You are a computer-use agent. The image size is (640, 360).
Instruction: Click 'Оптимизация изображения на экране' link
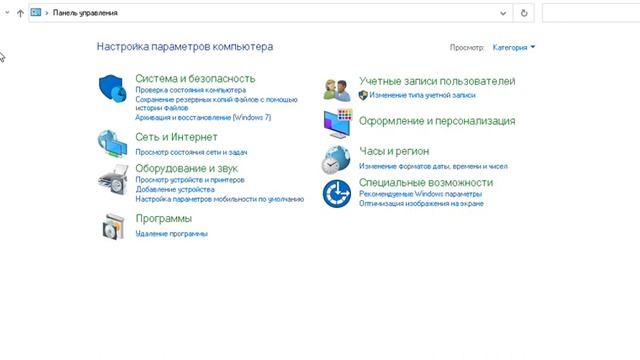[421, 203]
